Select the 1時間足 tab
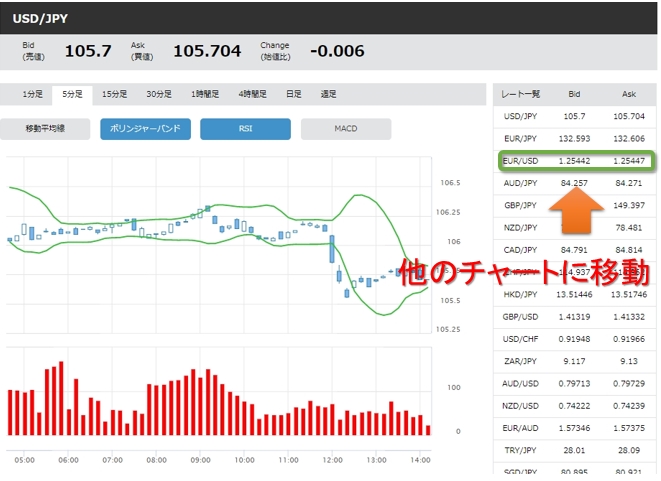The image size is (661, 481). point(205,94)
